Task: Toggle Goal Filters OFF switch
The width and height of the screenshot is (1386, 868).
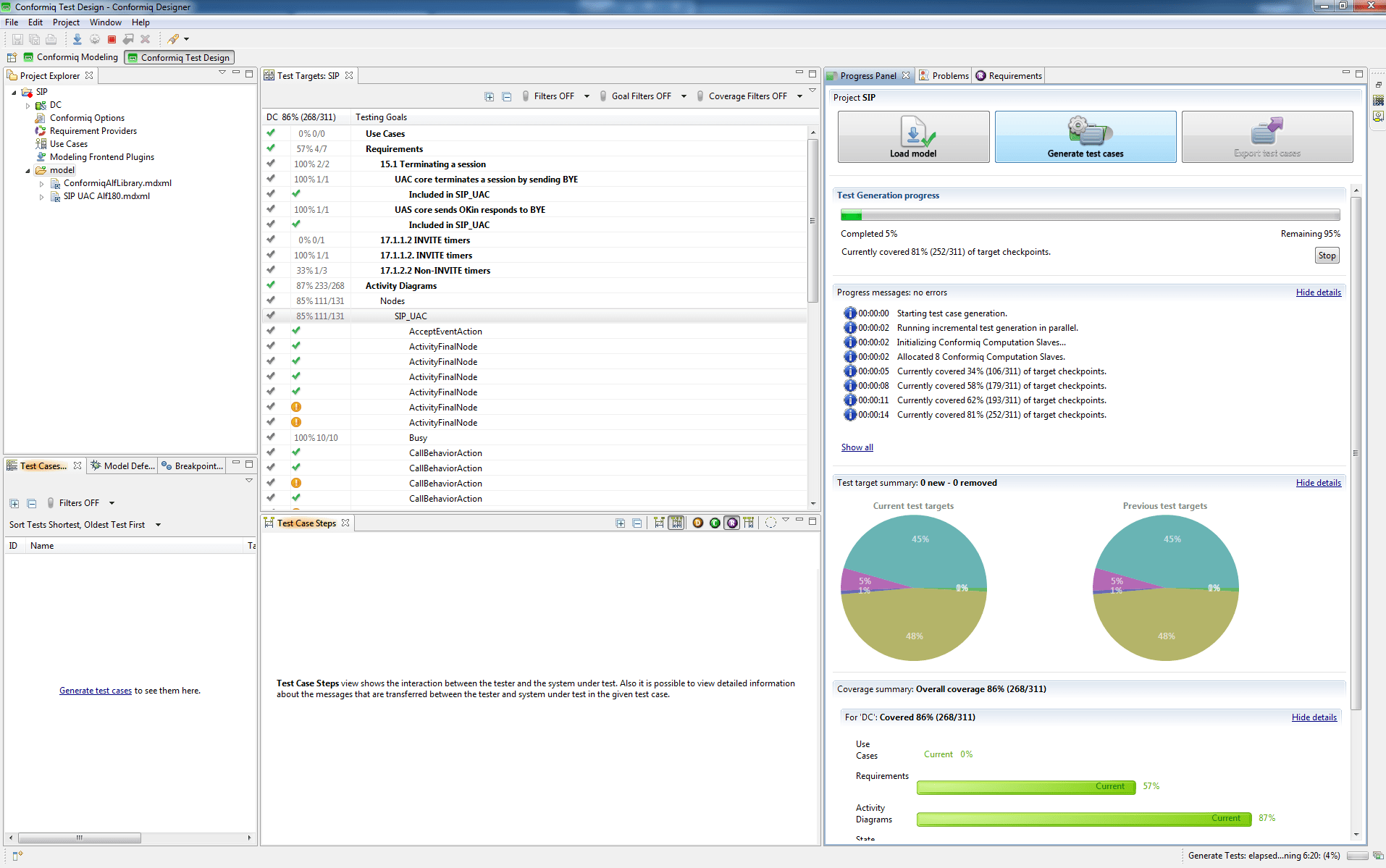Action: 603,96
